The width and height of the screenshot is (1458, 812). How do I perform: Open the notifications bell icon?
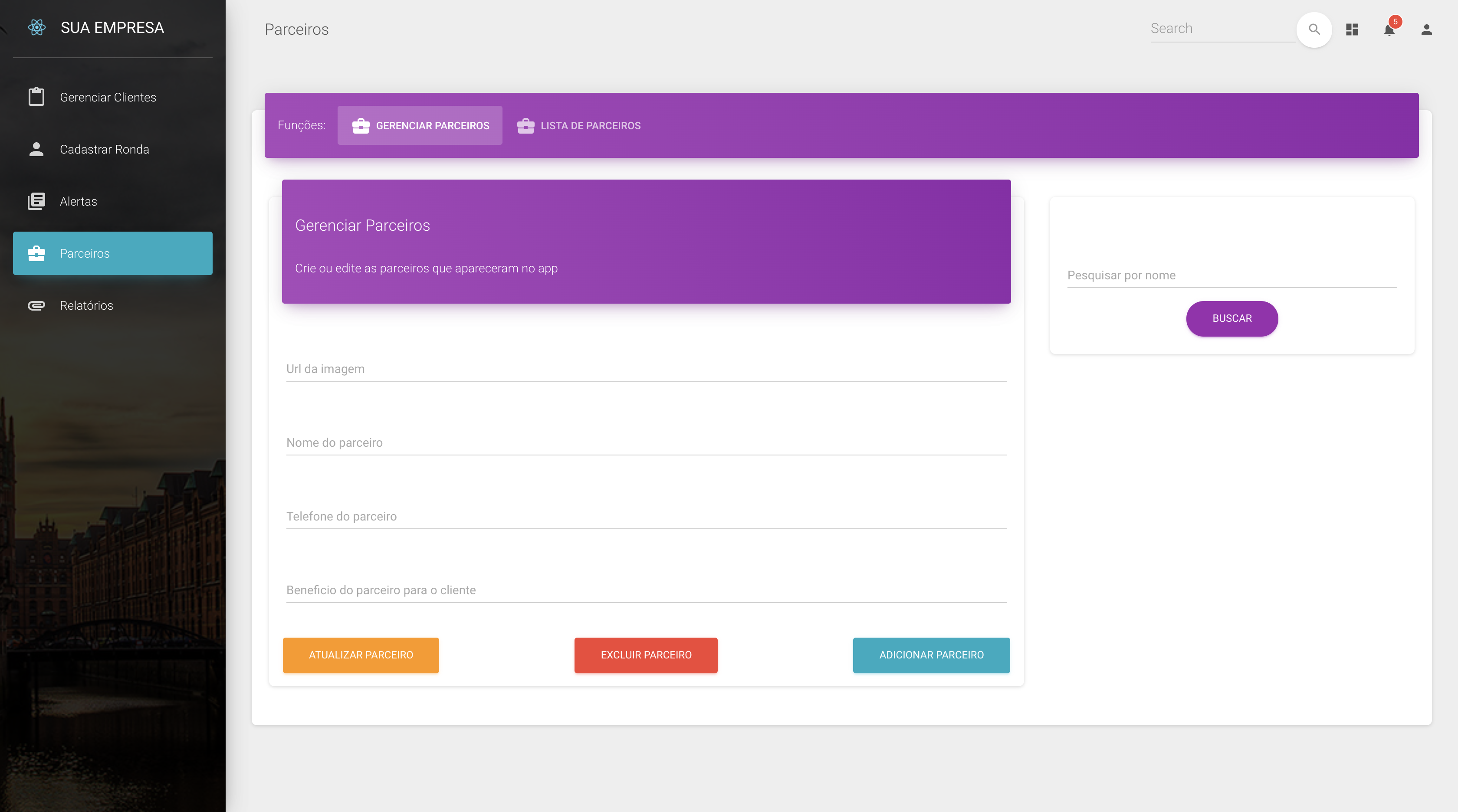(1389, 29)
